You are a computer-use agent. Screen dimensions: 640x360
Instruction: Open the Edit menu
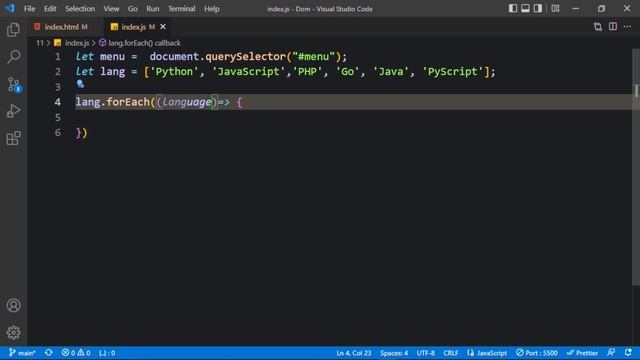(x=50, y=9)
